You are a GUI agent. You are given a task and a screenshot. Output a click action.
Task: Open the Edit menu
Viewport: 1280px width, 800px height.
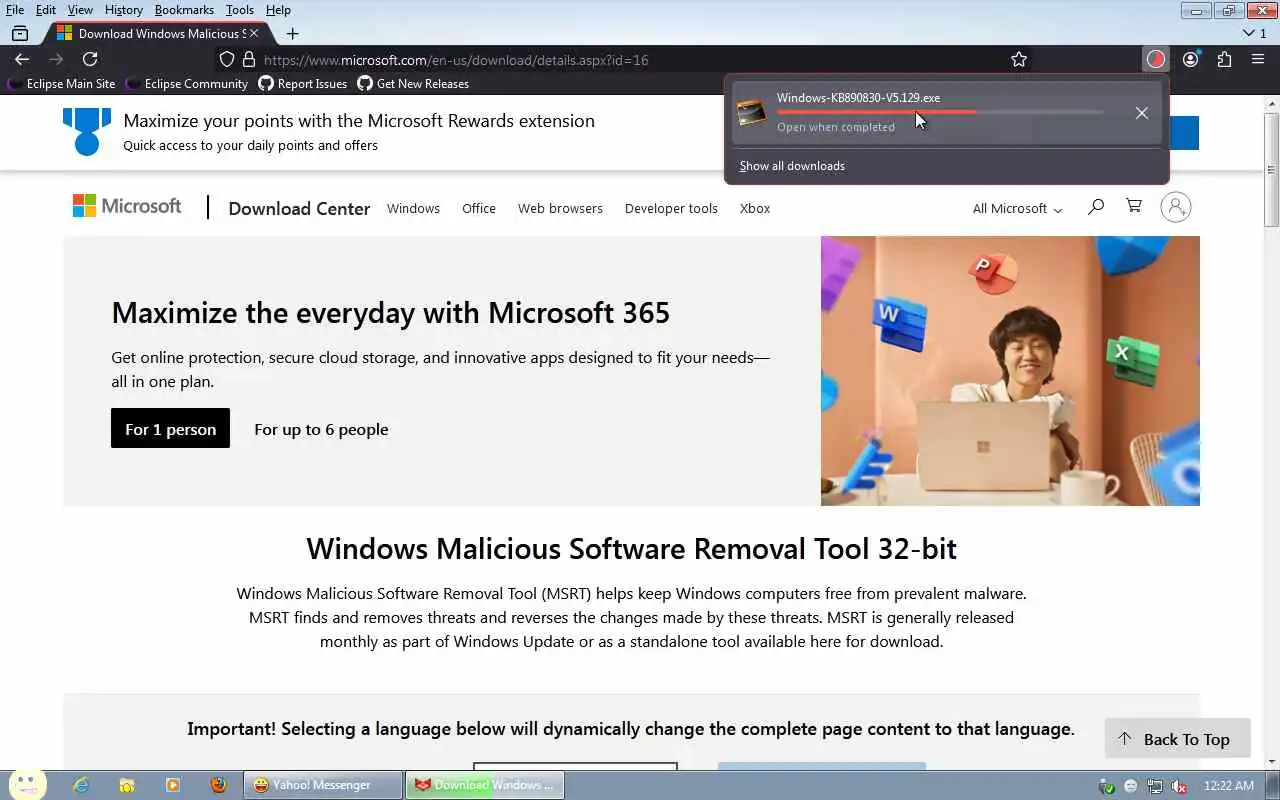[x=46, y=10]
